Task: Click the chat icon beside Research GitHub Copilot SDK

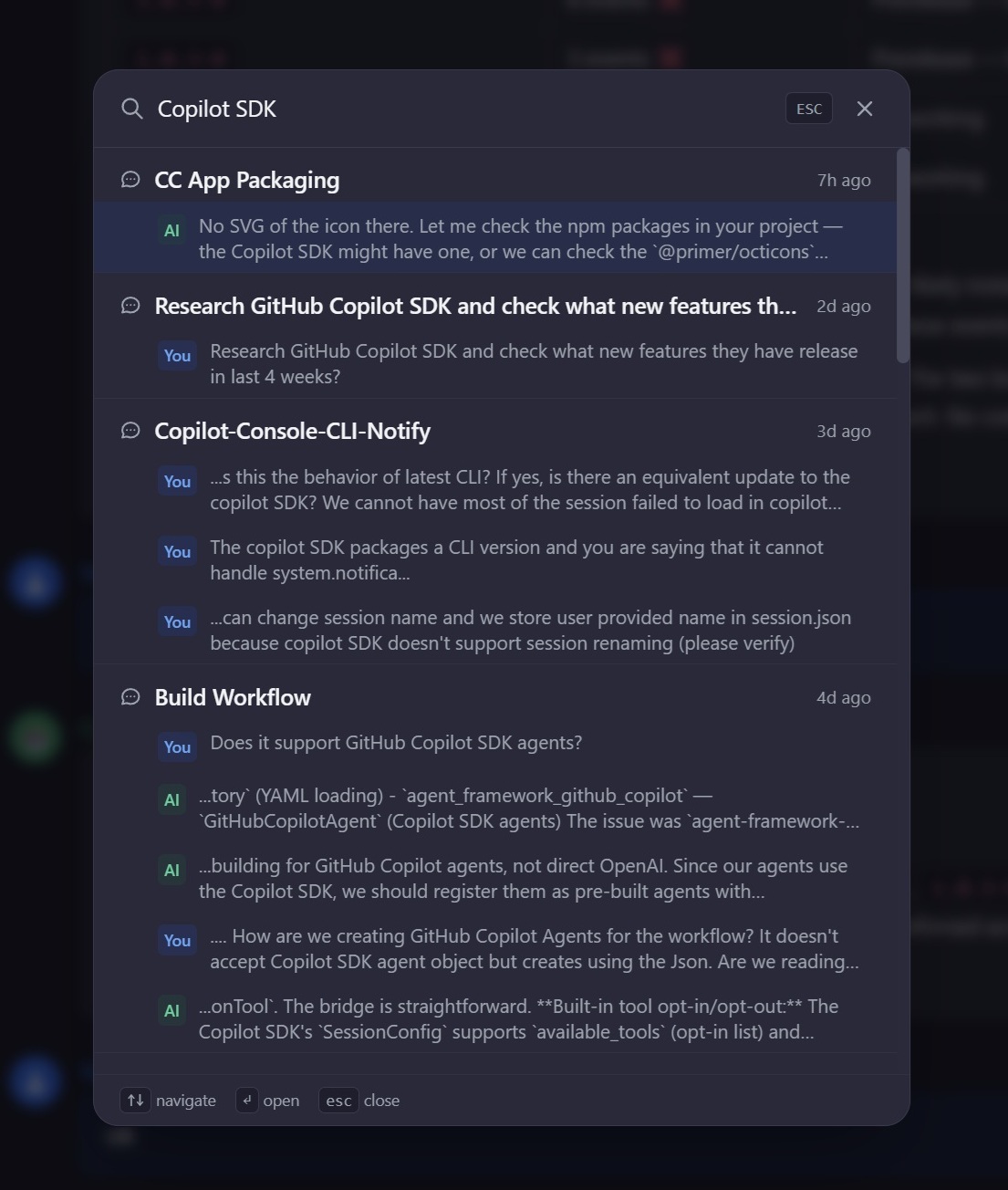Action: pyautogui.click(x=130, y=306)
